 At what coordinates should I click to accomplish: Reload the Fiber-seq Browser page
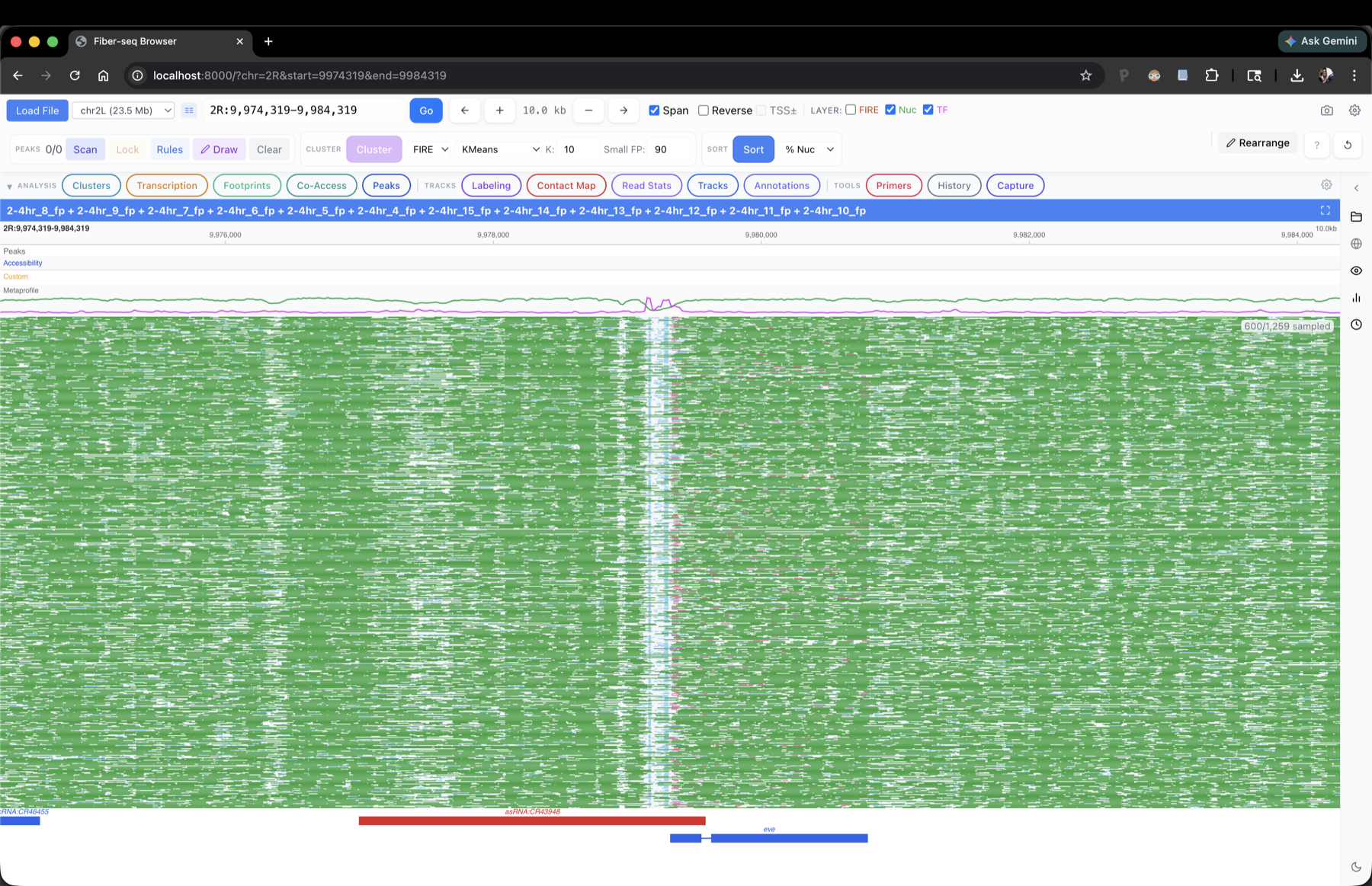(75, 75)
